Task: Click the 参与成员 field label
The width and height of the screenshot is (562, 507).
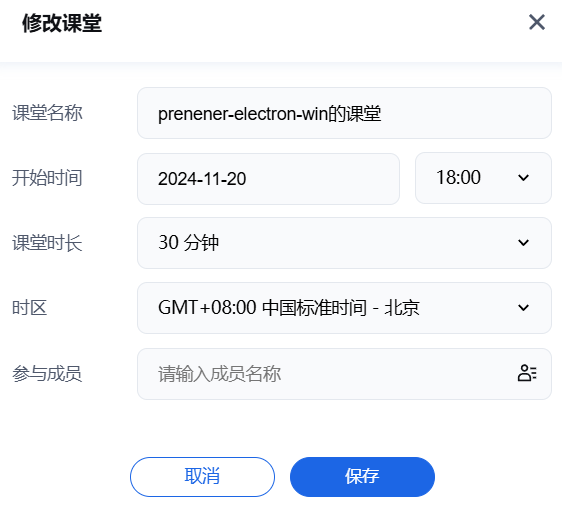Action: pyautogui.click(x=47, y=374)
